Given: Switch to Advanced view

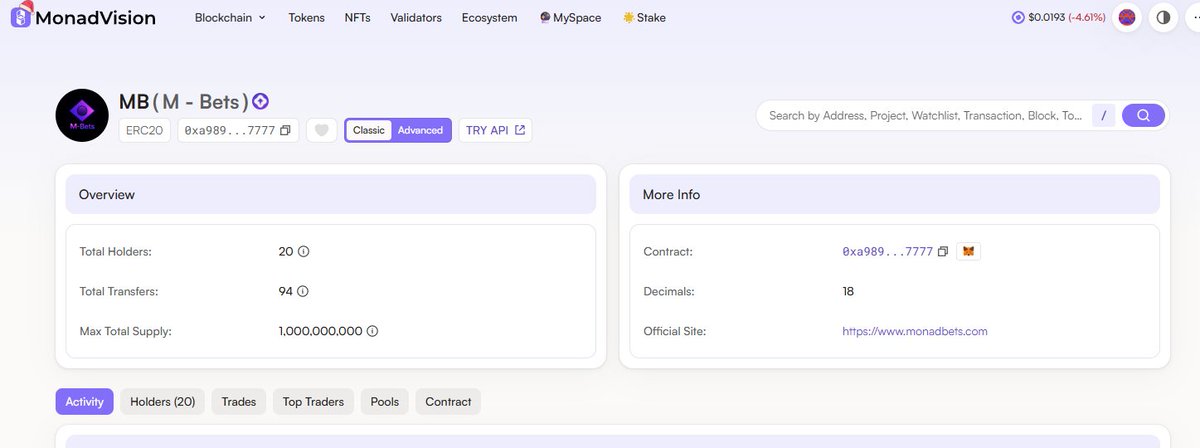Looking at the screenshot, I should point(420,130).
